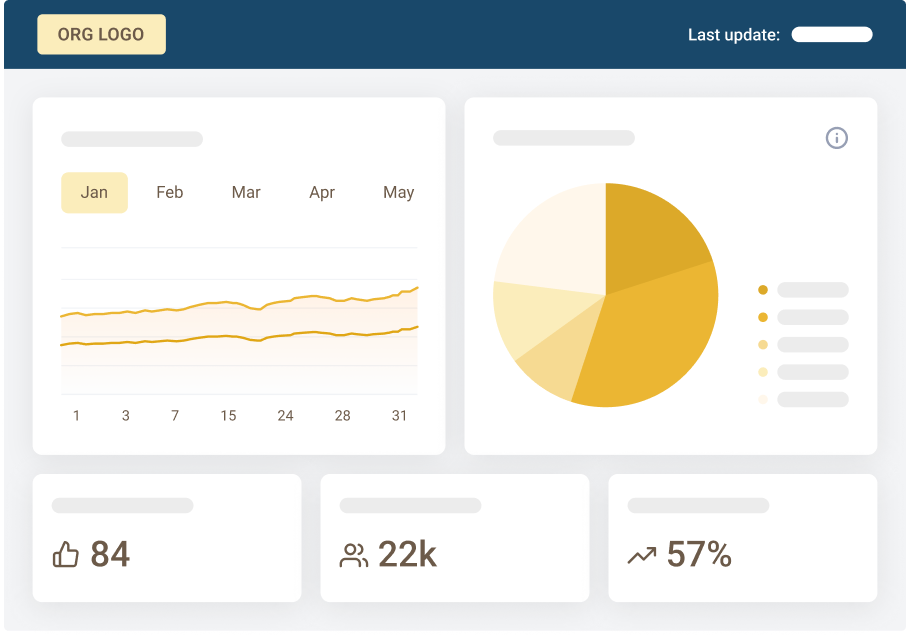Viewport: 910px width, 639px height.
Task: Click the 84 likes stat value
Action: [x=110, y=554]
